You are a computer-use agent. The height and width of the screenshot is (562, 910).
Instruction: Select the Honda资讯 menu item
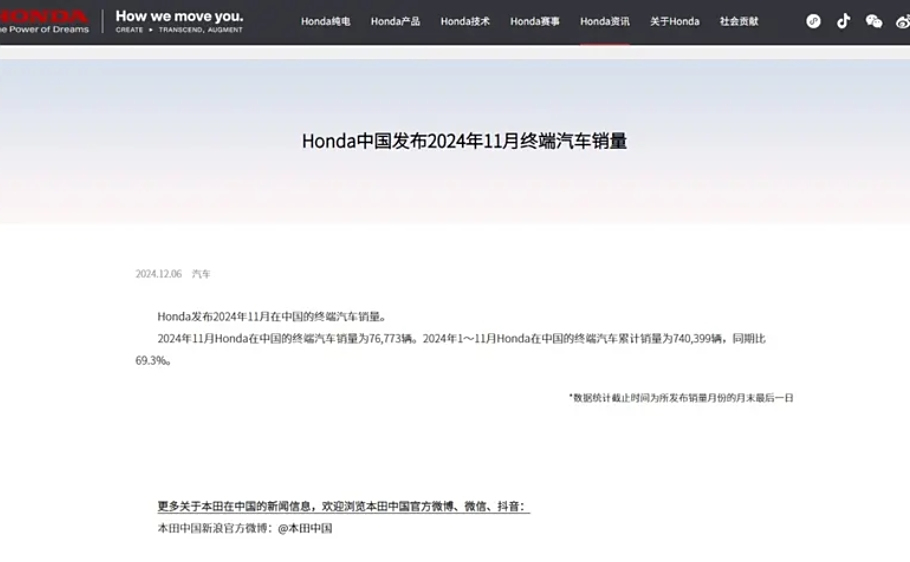(605, 21)
